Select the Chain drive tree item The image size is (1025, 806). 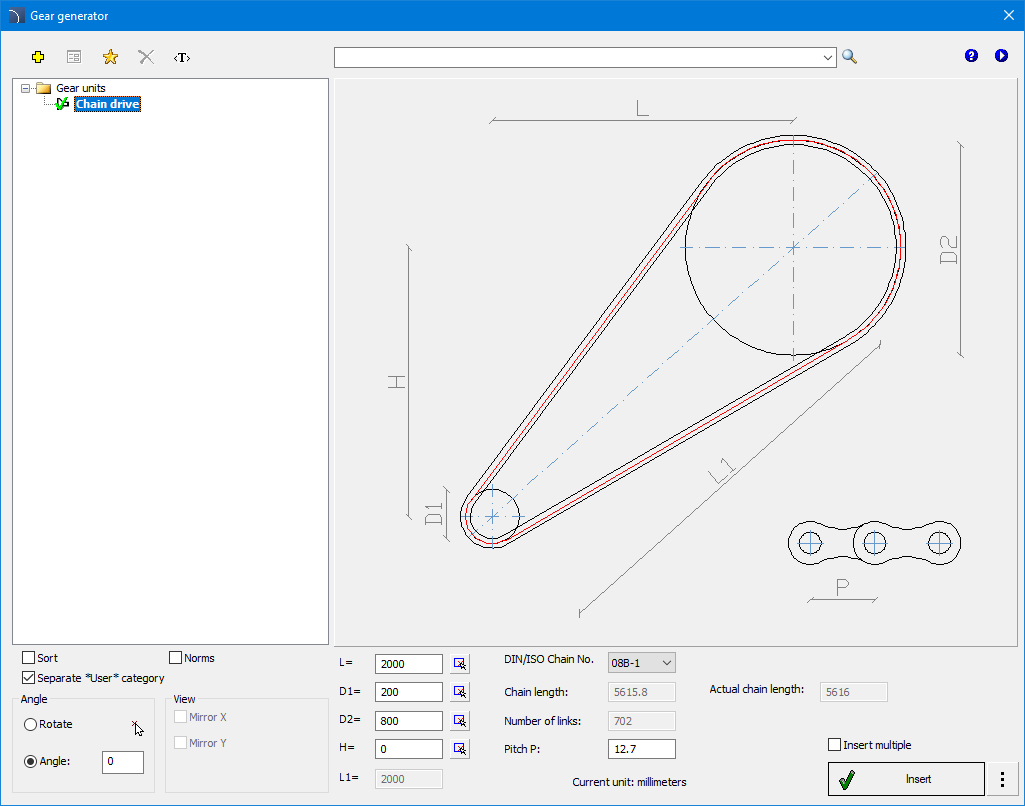pos(107,104)
